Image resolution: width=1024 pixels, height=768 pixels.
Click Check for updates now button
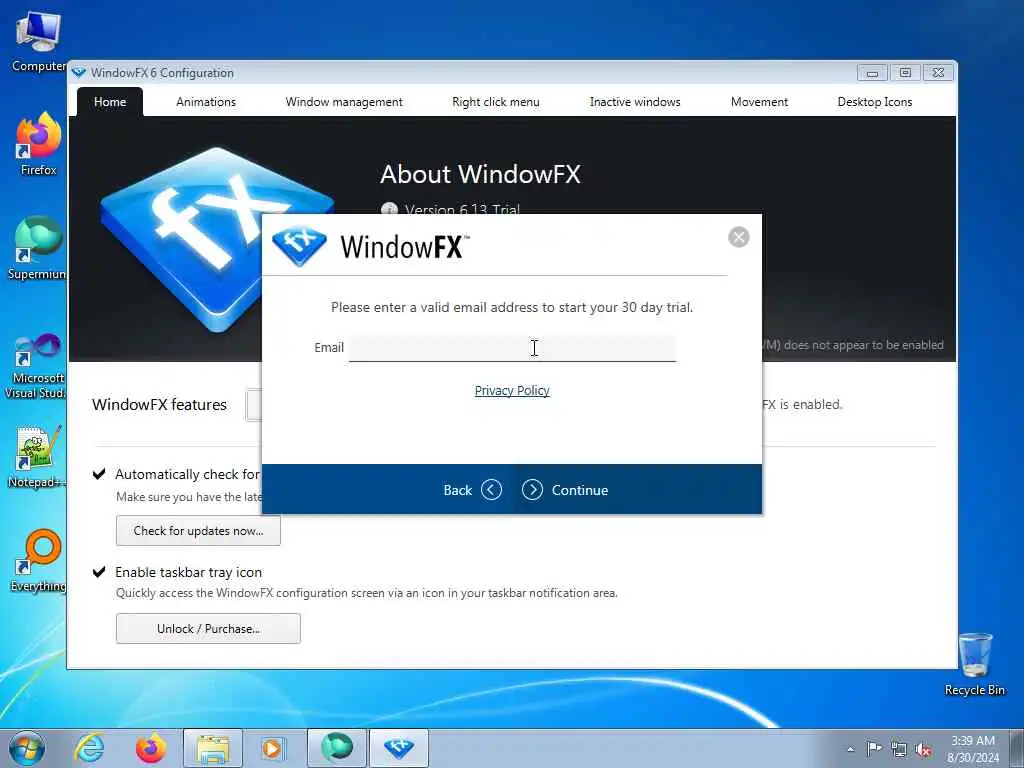[199, 531]
